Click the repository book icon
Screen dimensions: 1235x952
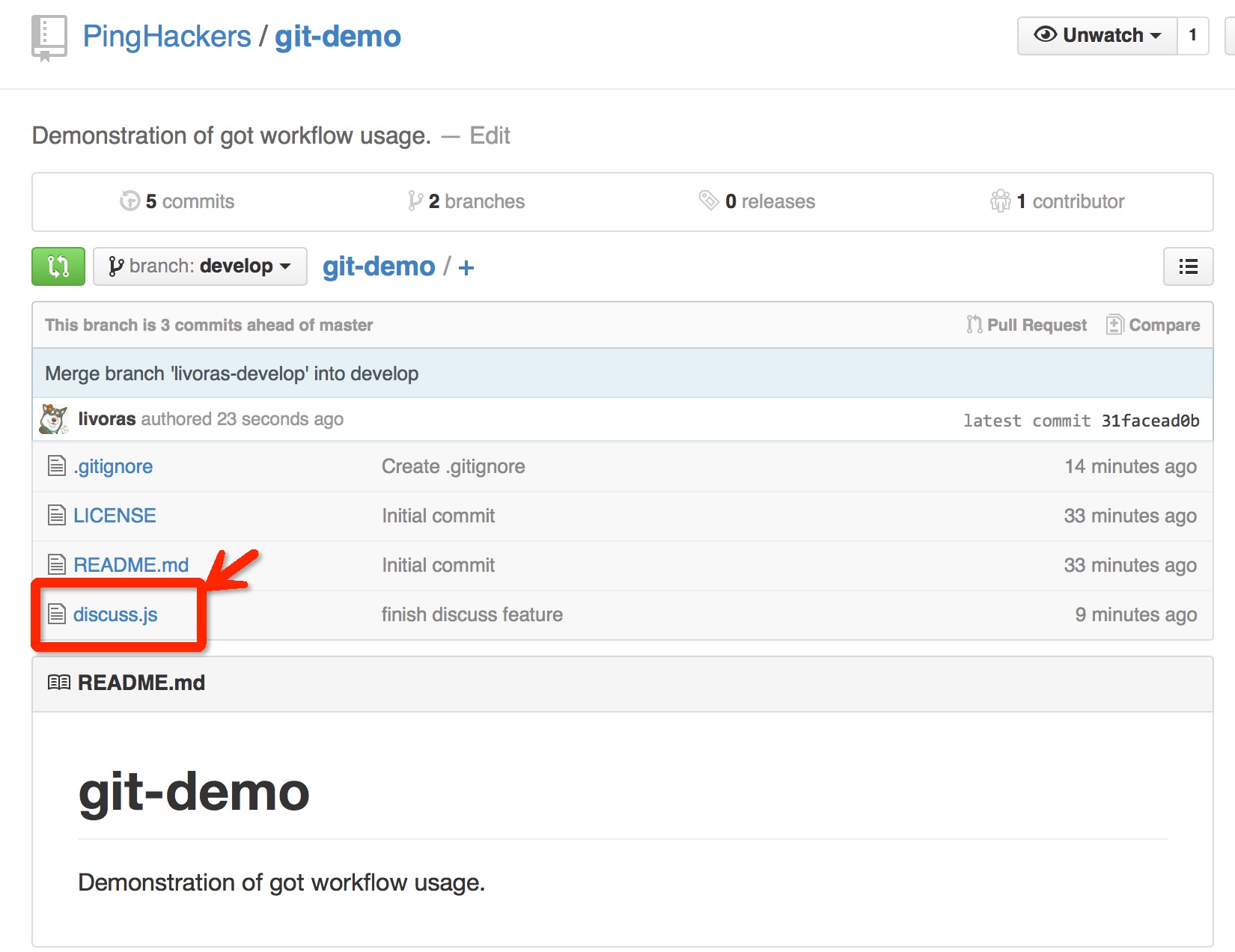[x=49, y=37]
